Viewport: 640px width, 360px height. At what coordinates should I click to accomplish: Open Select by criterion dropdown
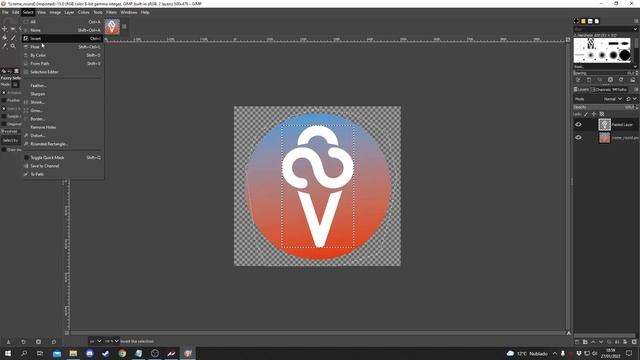tap(11, 140)
